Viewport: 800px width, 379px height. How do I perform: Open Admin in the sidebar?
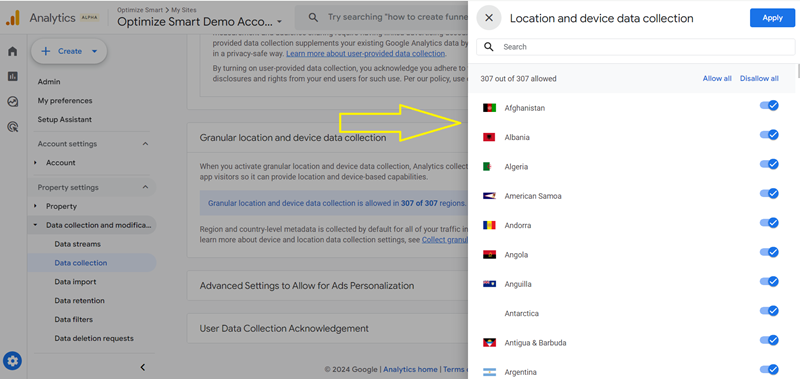pos(49,82)
